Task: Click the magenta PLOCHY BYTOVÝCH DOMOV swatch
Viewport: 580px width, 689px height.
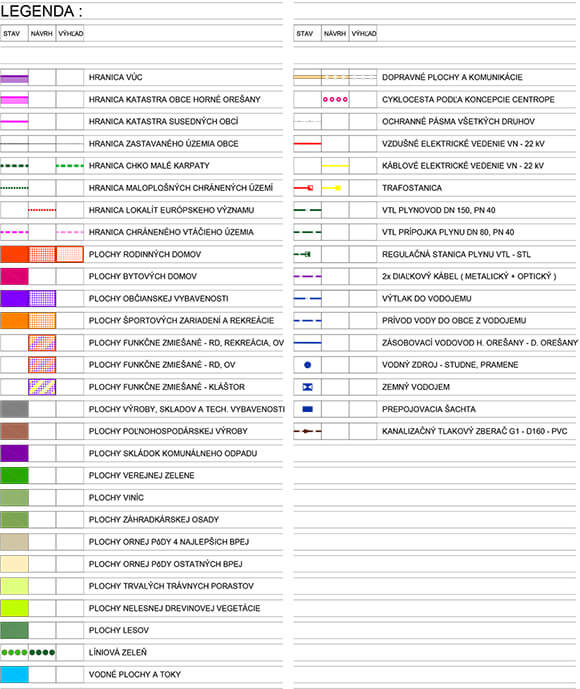Action: point(14,276)
